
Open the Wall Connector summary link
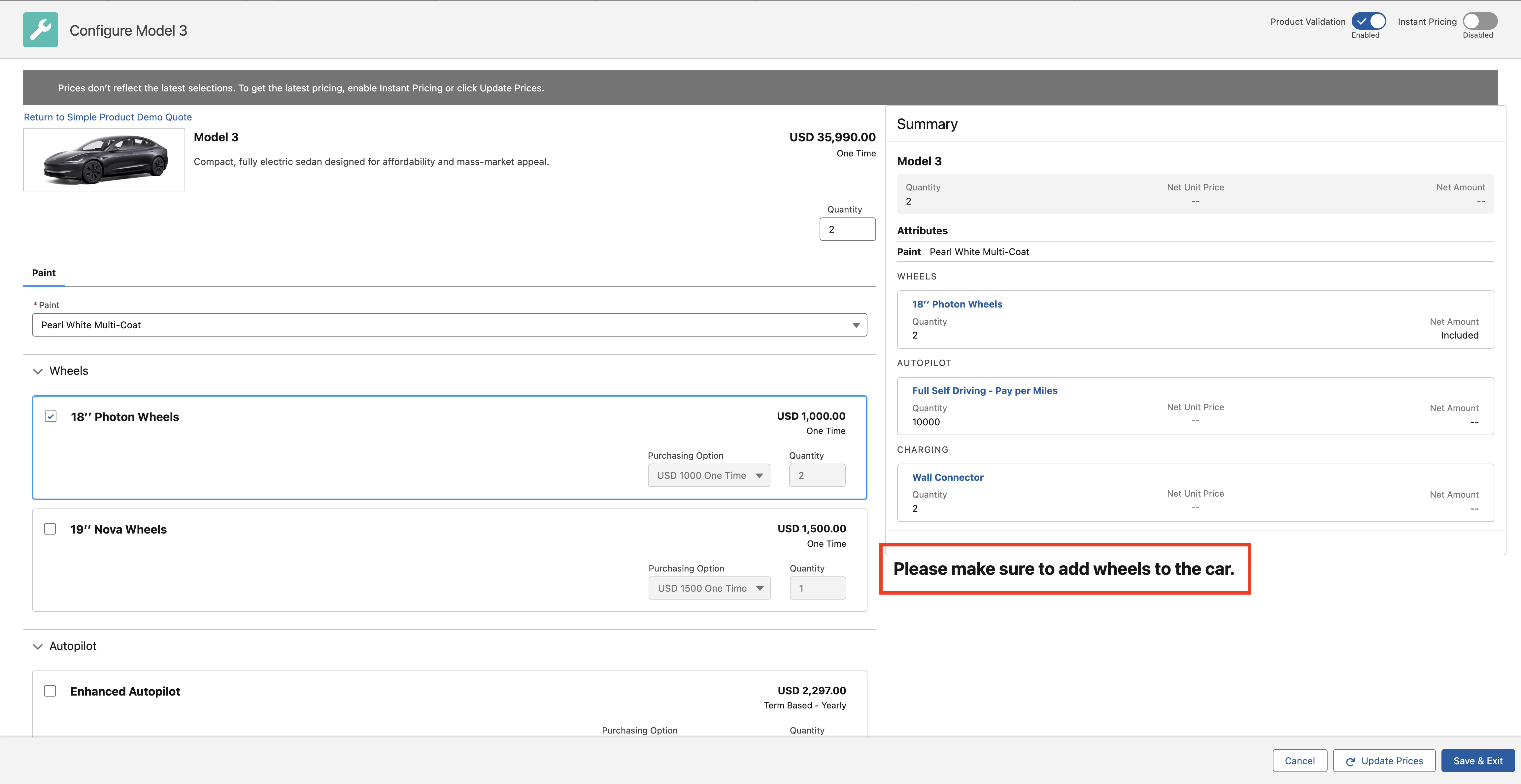(948, 477)
